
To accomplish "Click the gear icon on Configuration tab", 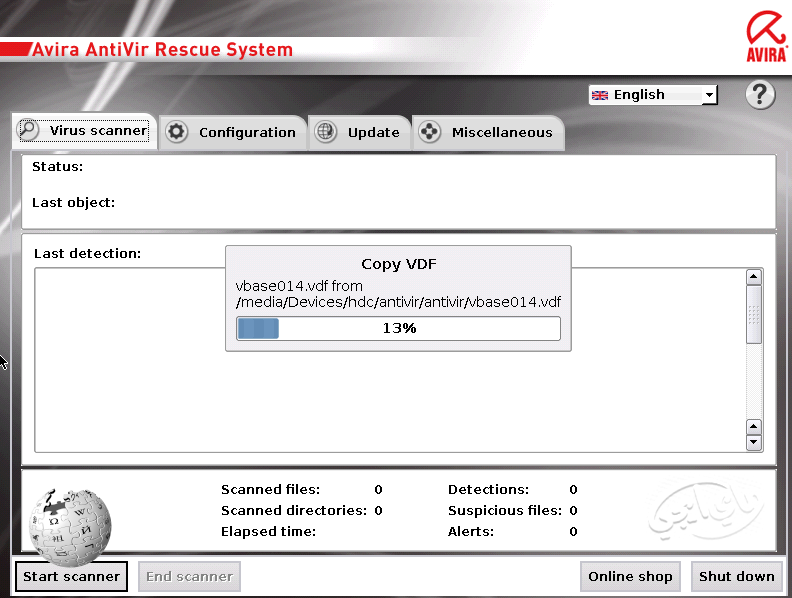I will pyautogui.click(x=177, y=132).
